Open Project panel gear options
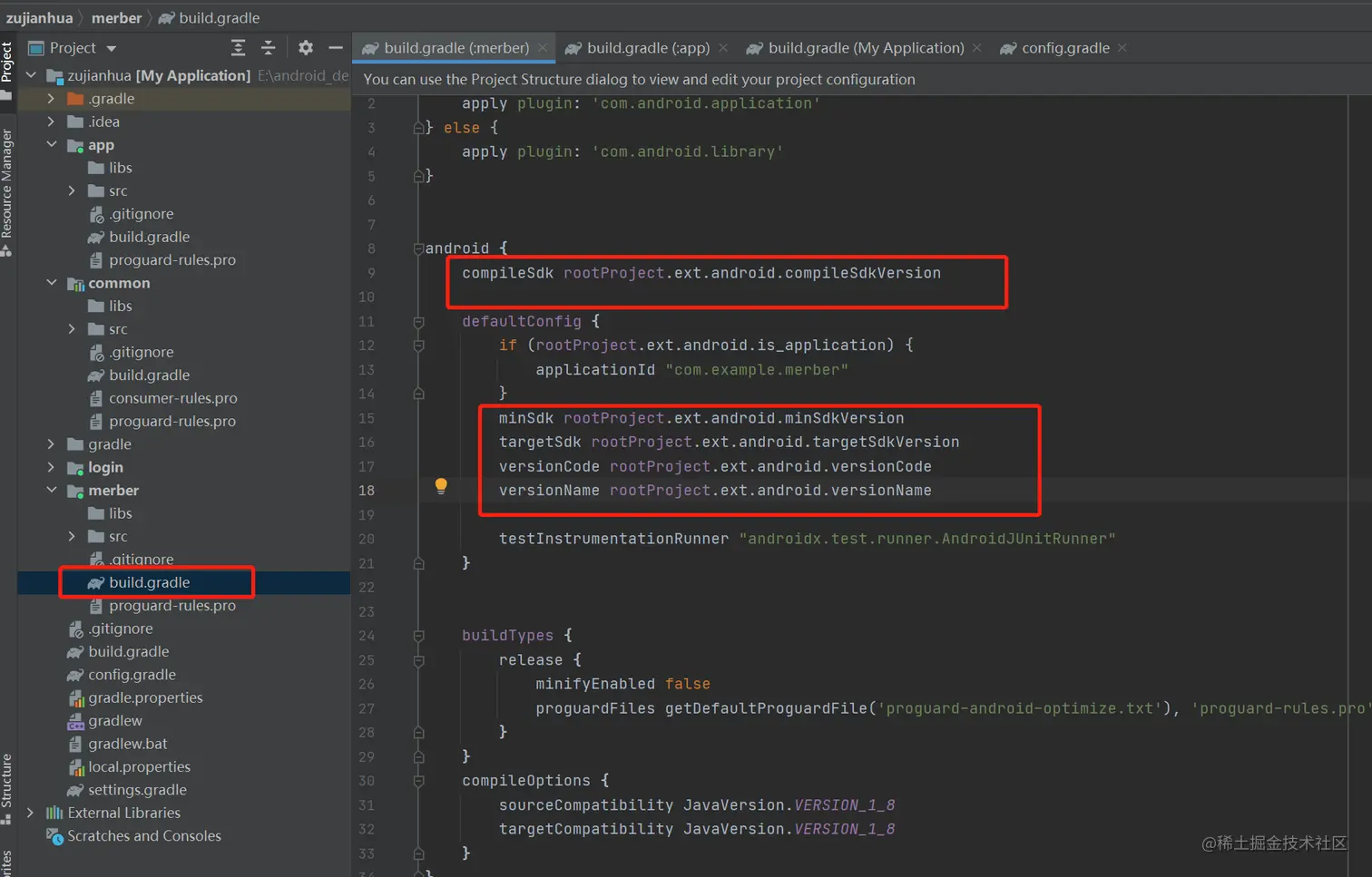The width and height of the screenshot is (1372, 877). (306, 48)
